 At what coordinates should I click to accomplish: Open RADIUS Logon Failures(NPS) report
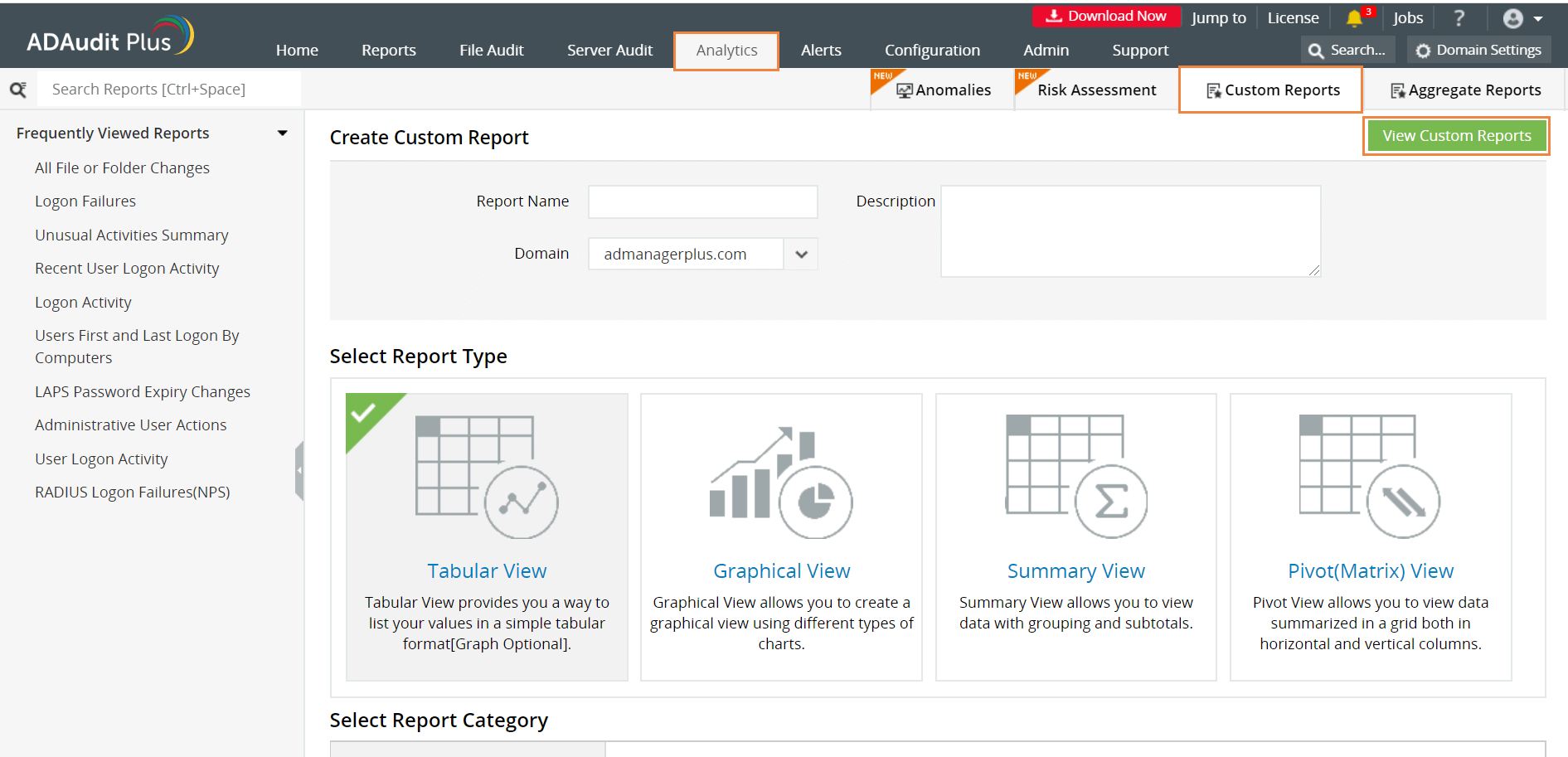coord(133,493)
